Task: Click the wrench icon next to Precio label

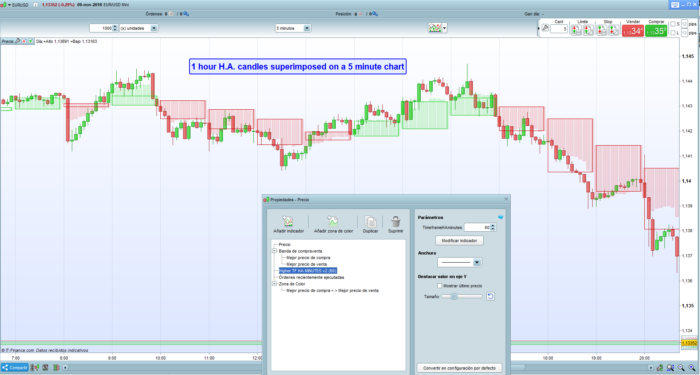Action: coord(17,41)
